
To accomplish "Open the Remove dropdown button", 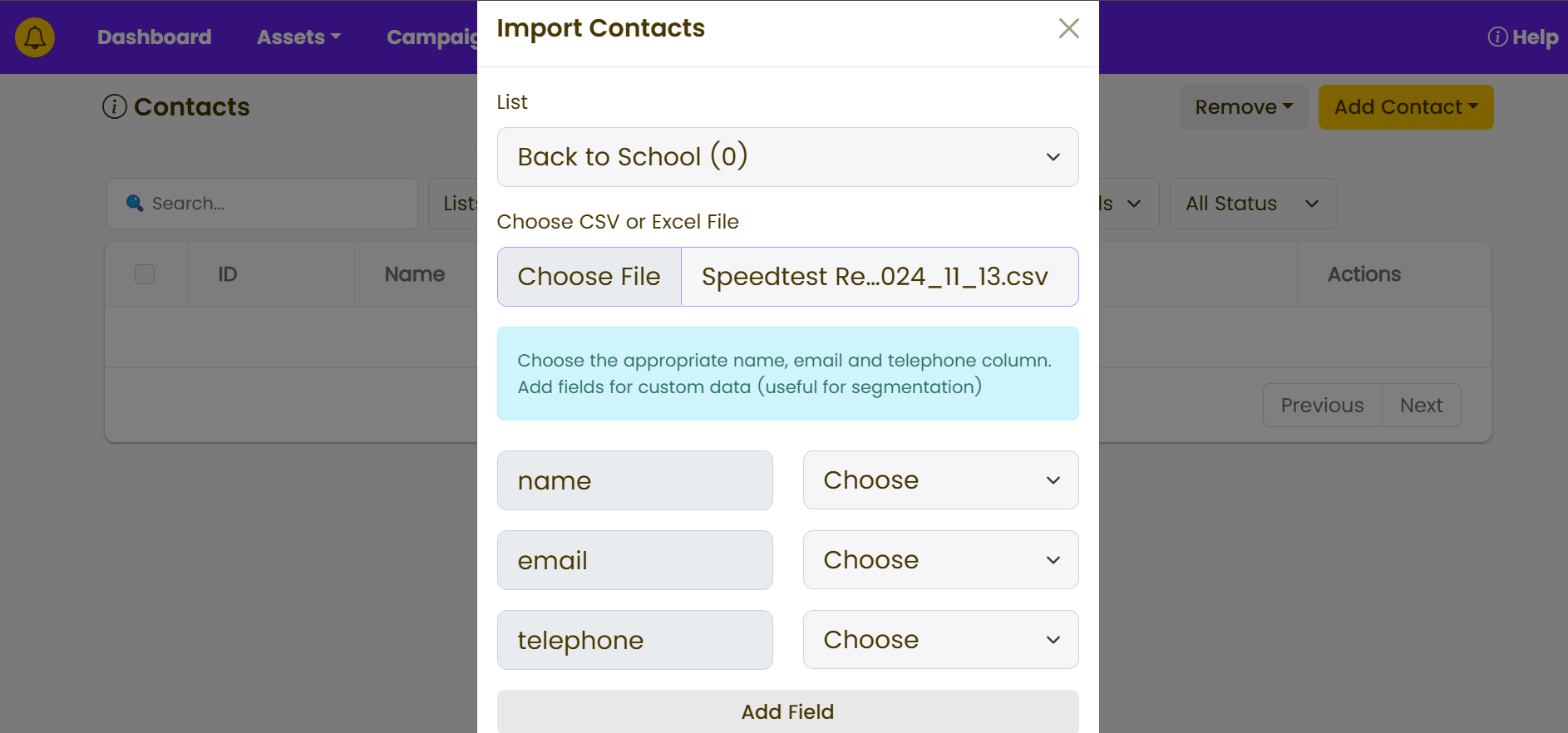I will click(x=1244, y=107).
